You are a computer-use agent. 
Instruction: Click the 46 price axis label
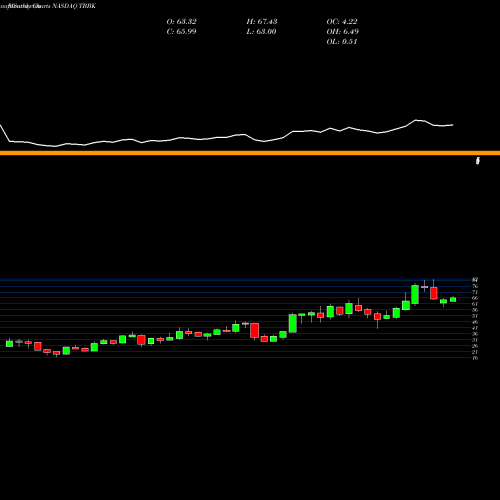pos(475,322)
